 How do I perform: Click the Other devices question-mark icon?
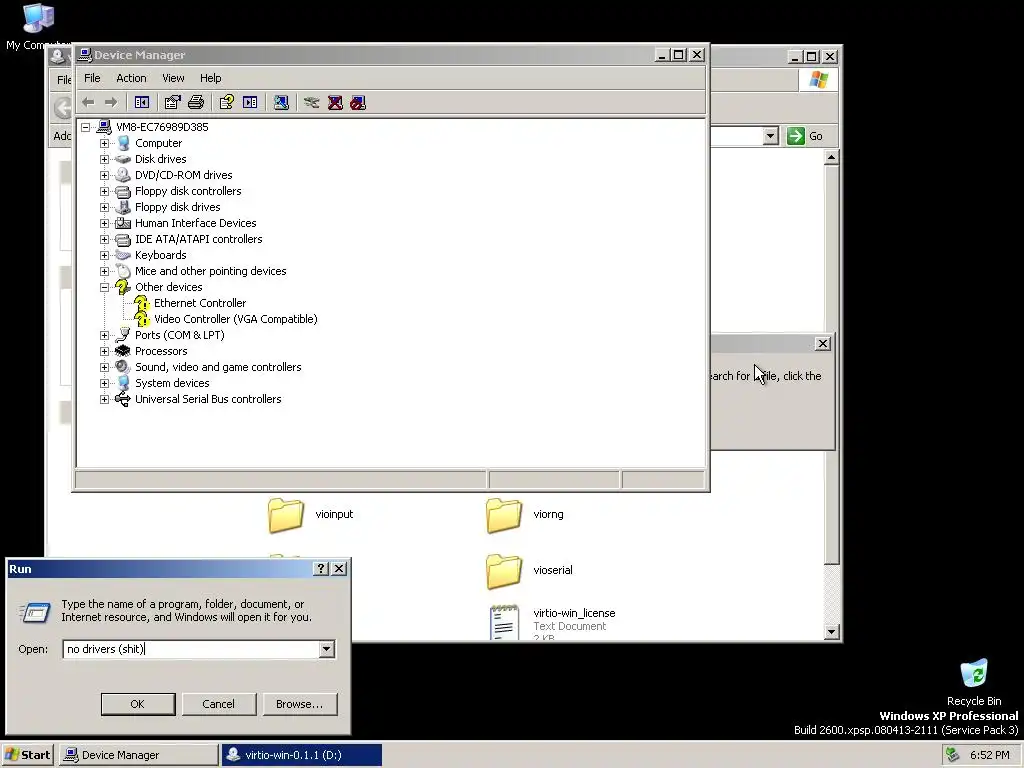[122, 287]
